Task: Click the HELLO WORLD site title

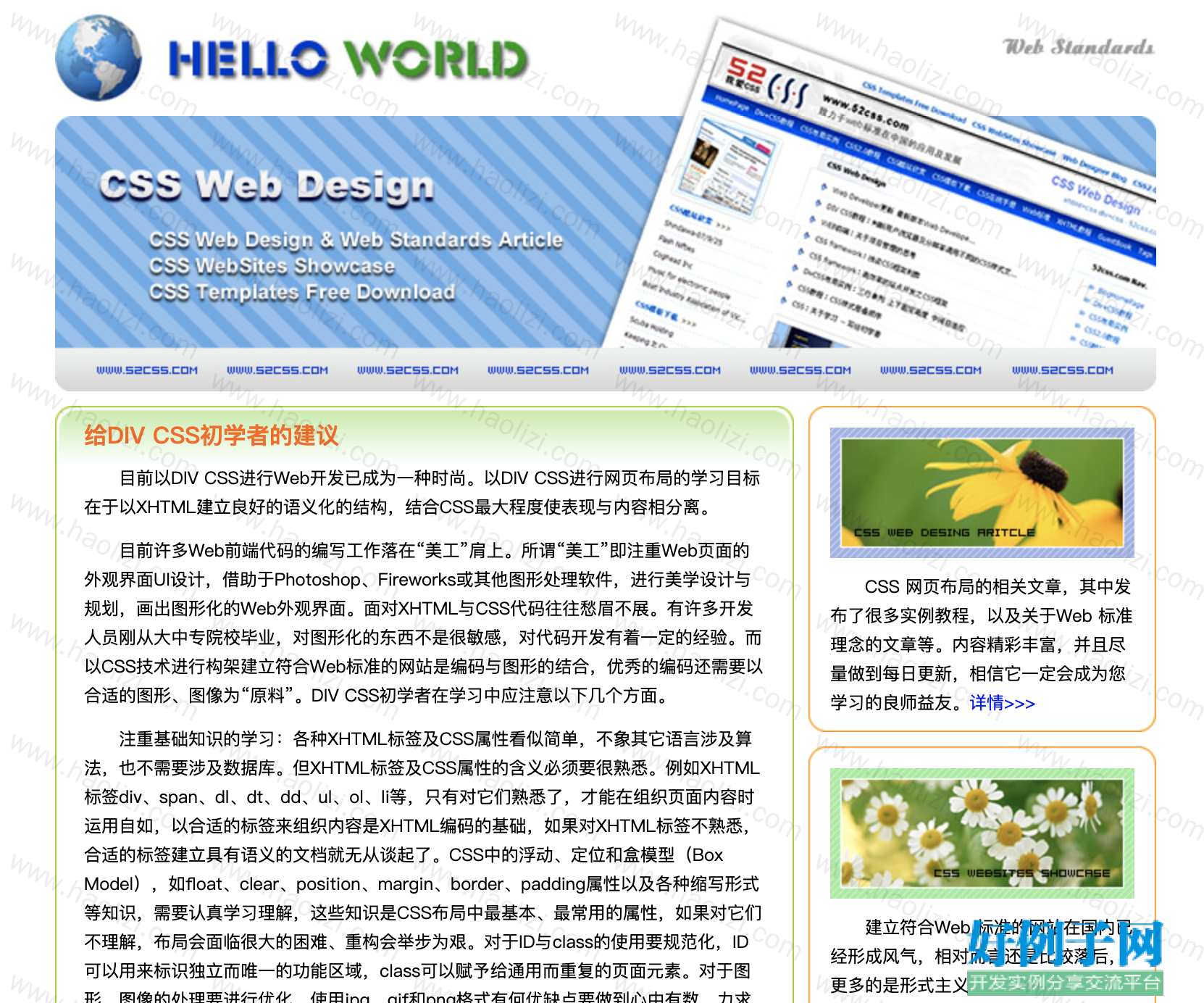Action: [x=348, y=59]
